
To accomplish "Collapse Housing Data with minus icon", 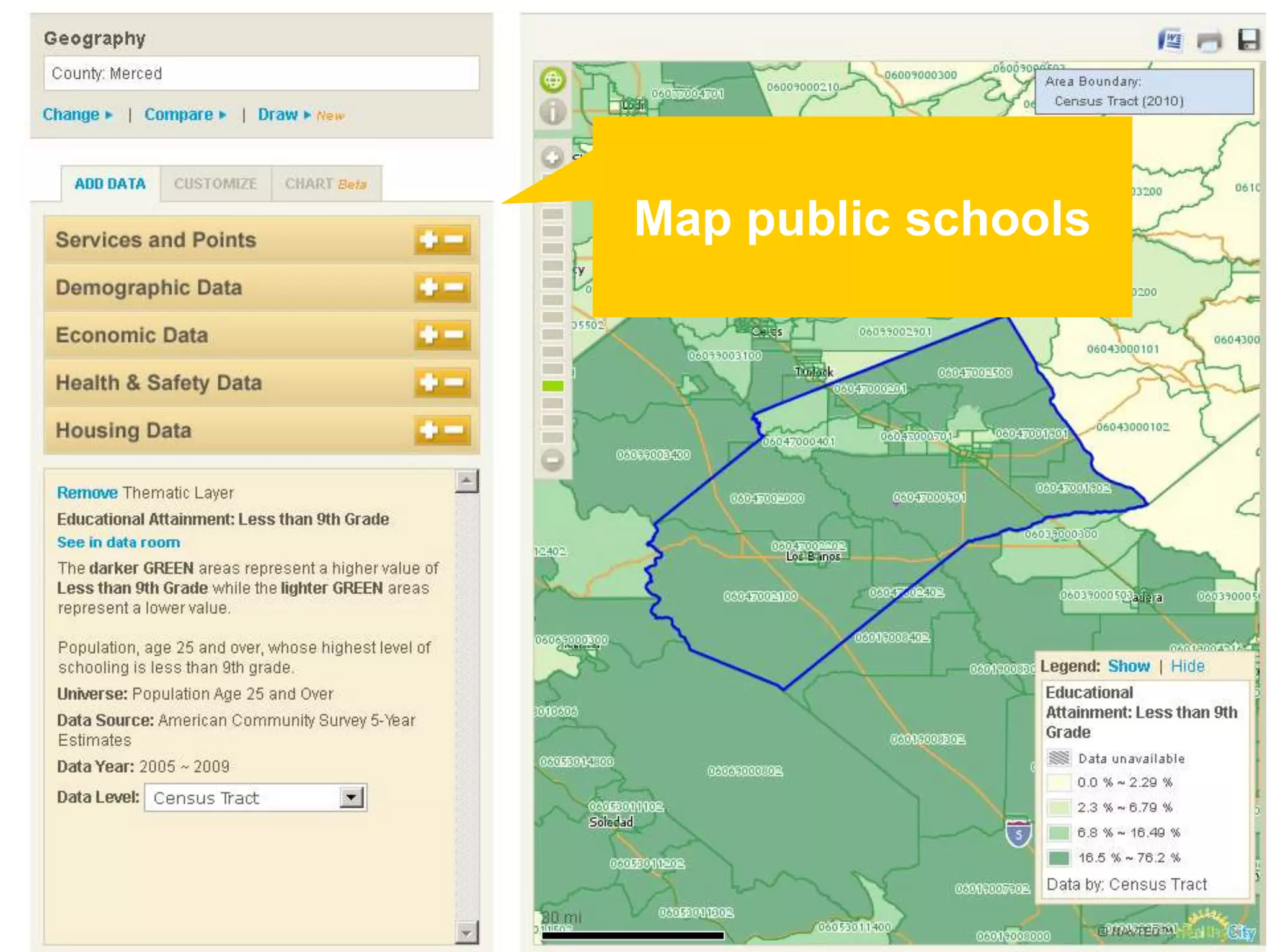I will tap(455, 430).
